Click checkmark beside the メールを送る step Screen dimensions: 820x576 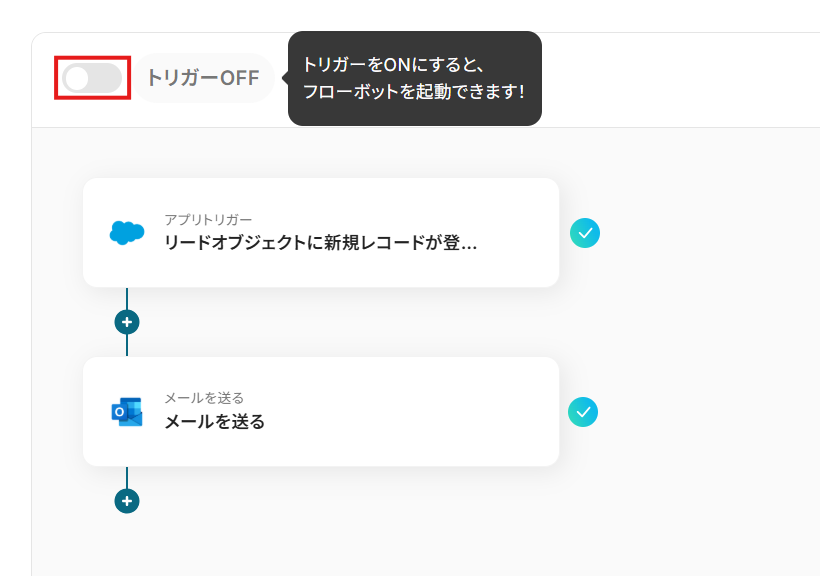(x=583, y=412)
